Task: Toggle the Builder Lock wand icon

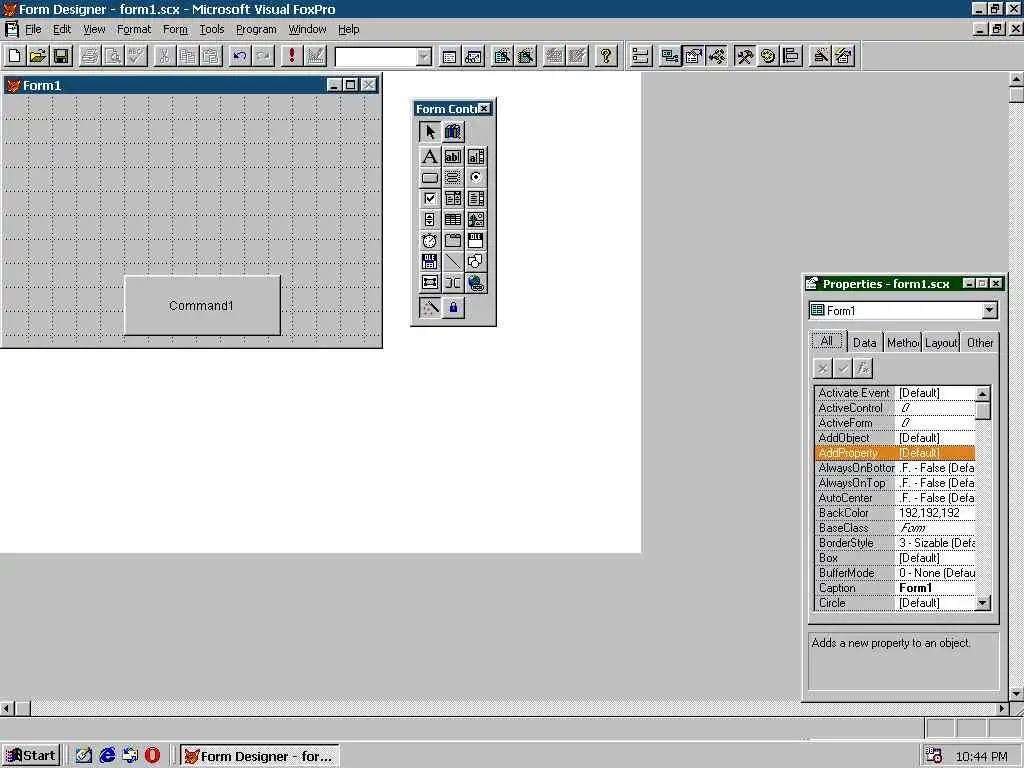Action: (429, 307)
